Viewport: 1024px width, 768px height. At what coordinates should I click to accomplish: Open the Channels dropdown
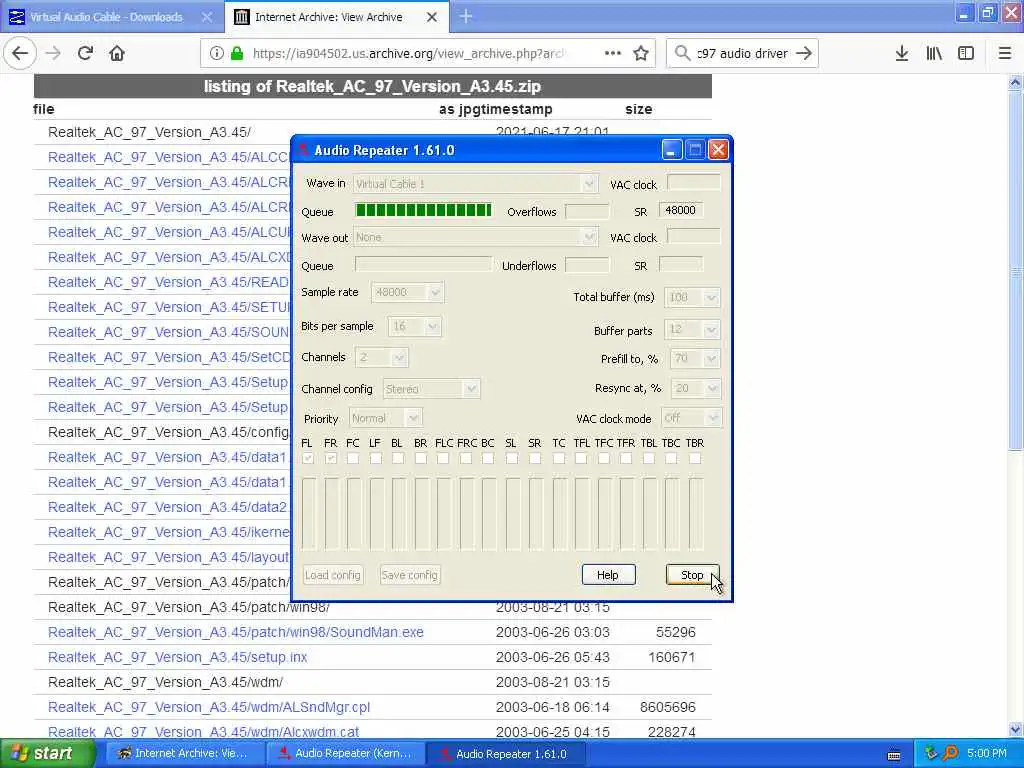(381, 358)
